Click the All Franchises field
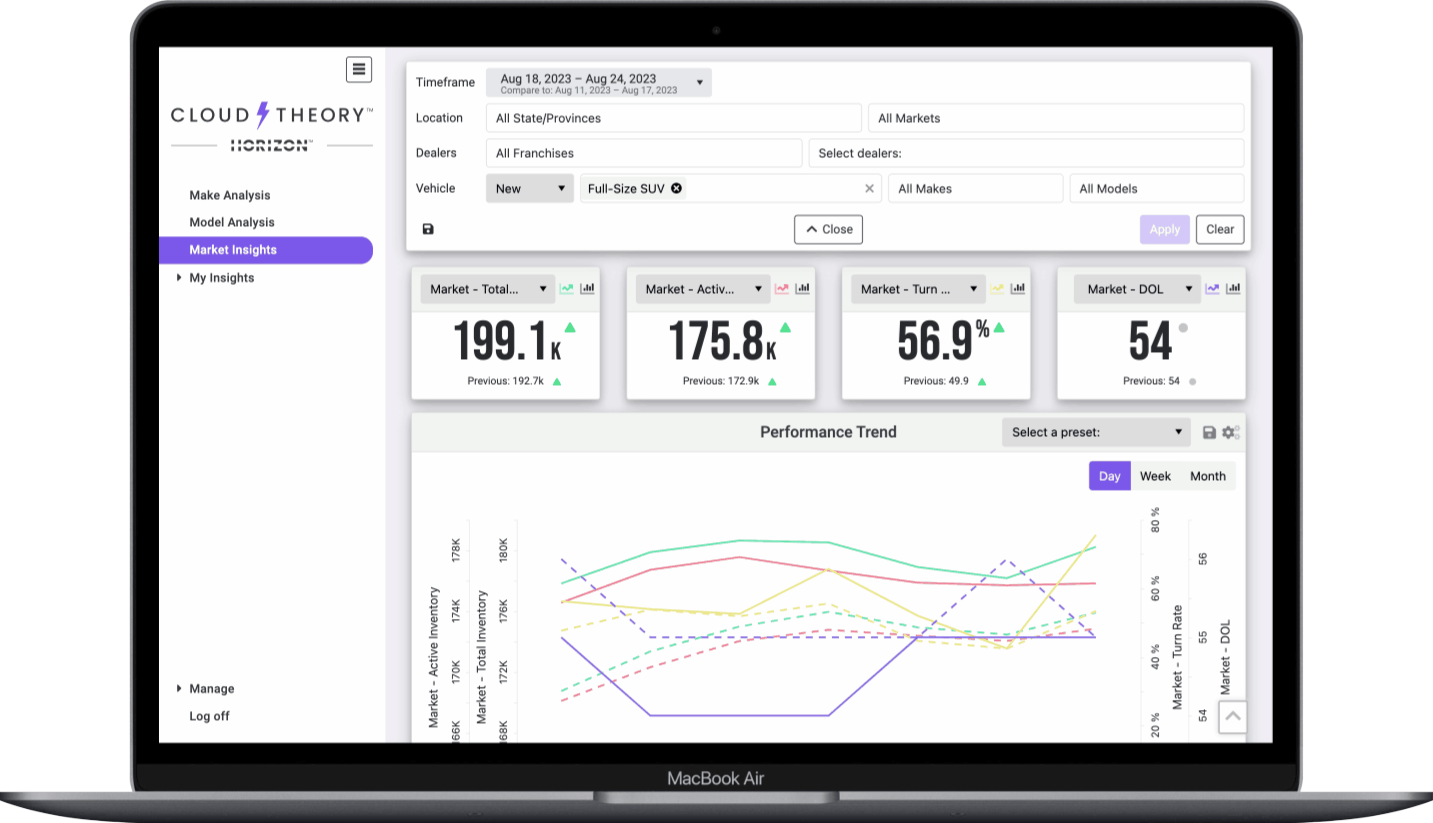Image resolution: width=1433 pixels, height=823 pixels. point(644,153)
